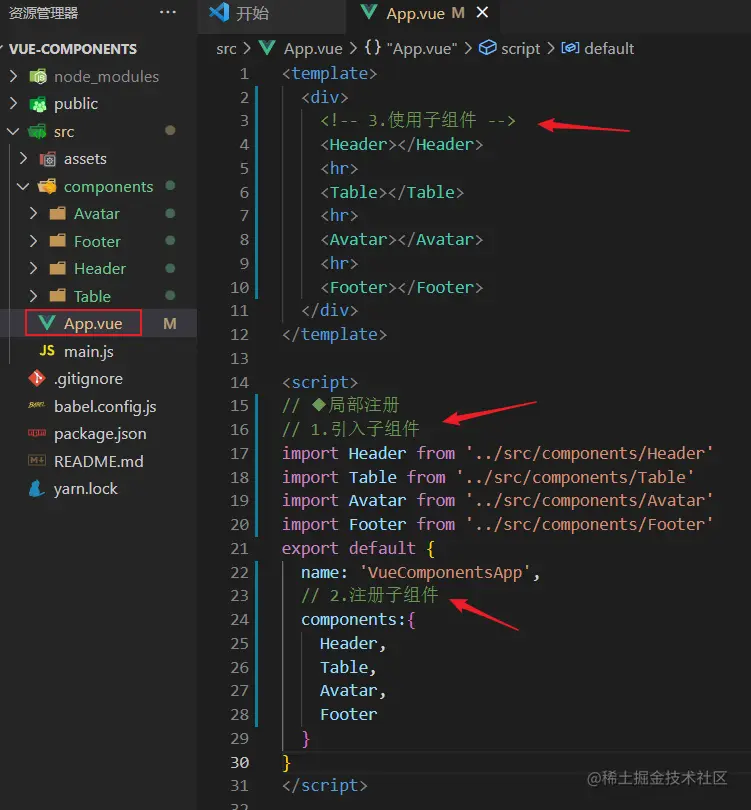Click the babel icon beside babel.config.js

(x=37, y=405)
